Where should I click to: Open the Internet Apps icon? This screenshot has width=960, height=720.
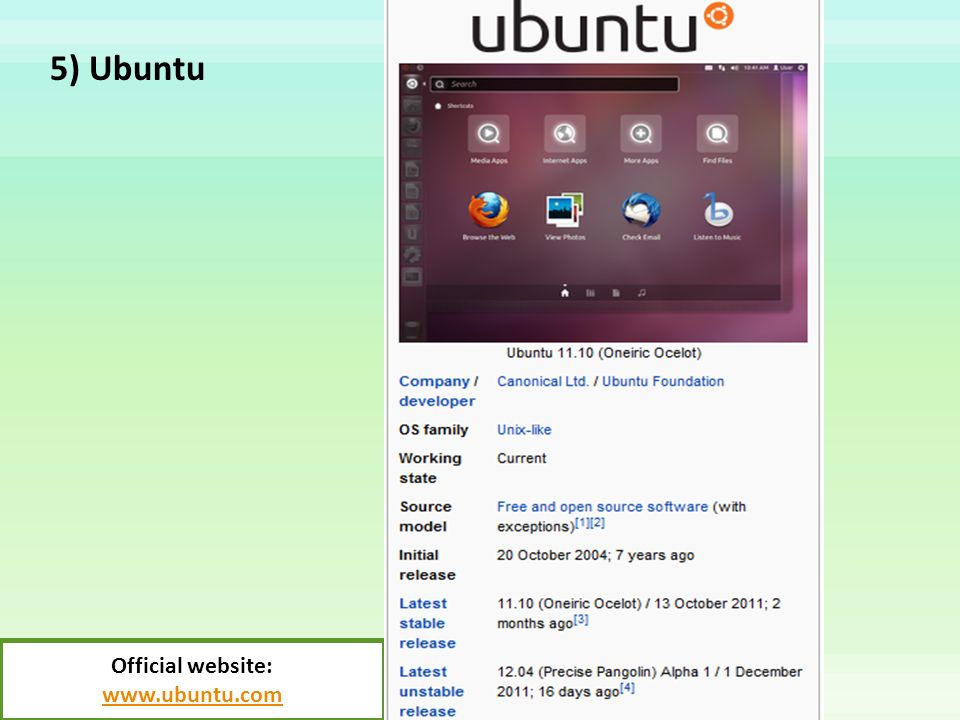564,134
